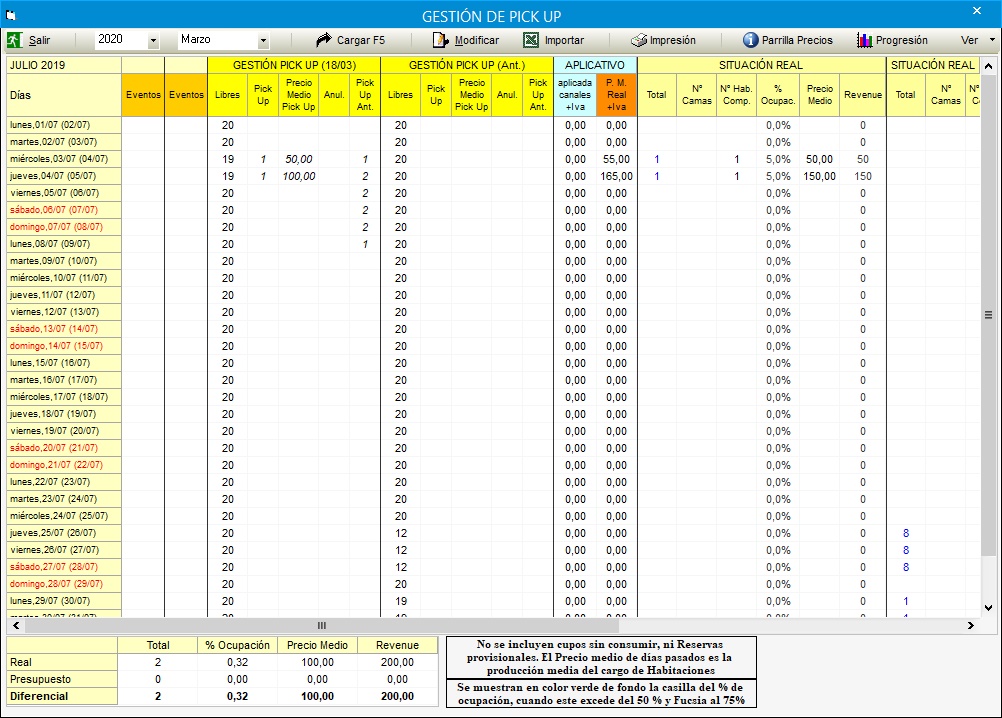This screenshot has height=718, width=1002.
Task: Click the Parrilla Precios button label
Action: click(798, 40)
